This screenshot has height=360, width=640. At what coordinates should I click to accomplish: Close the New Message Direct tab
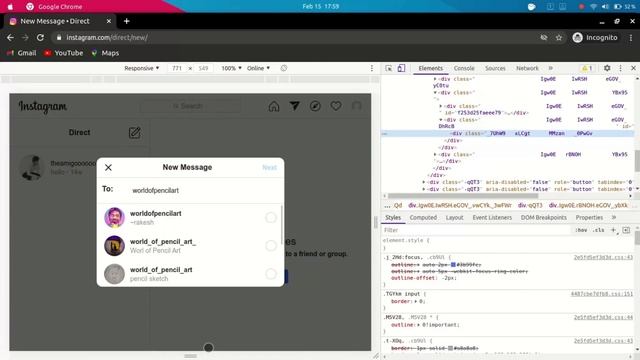click(109, 21)
